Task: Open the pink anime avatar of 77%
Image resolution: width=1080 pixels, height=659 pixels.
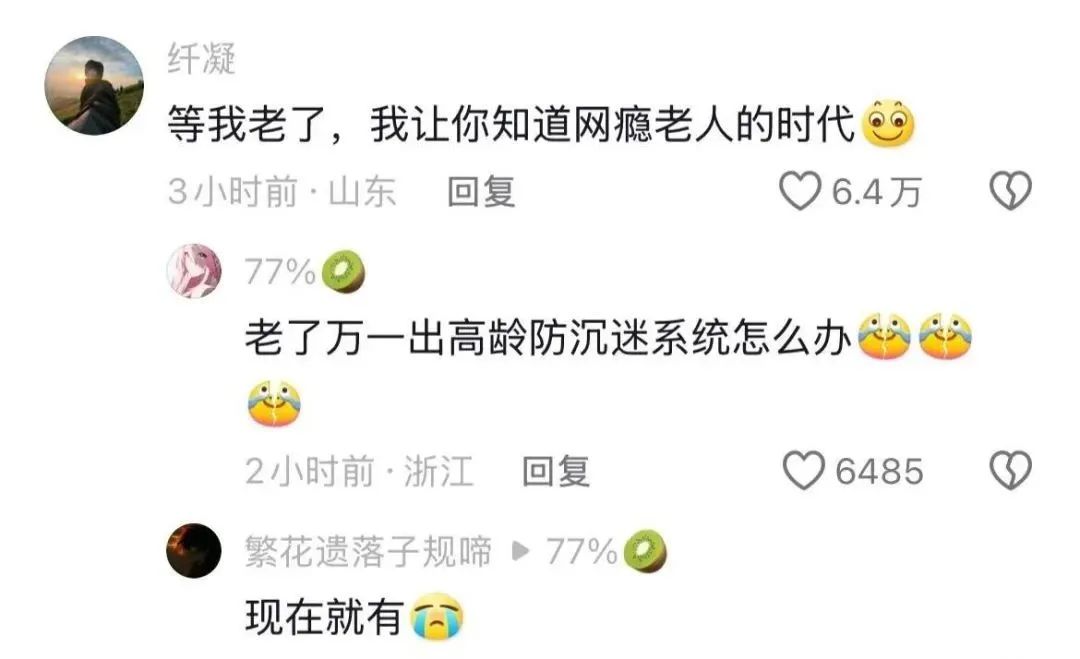Action: point(194,271)
